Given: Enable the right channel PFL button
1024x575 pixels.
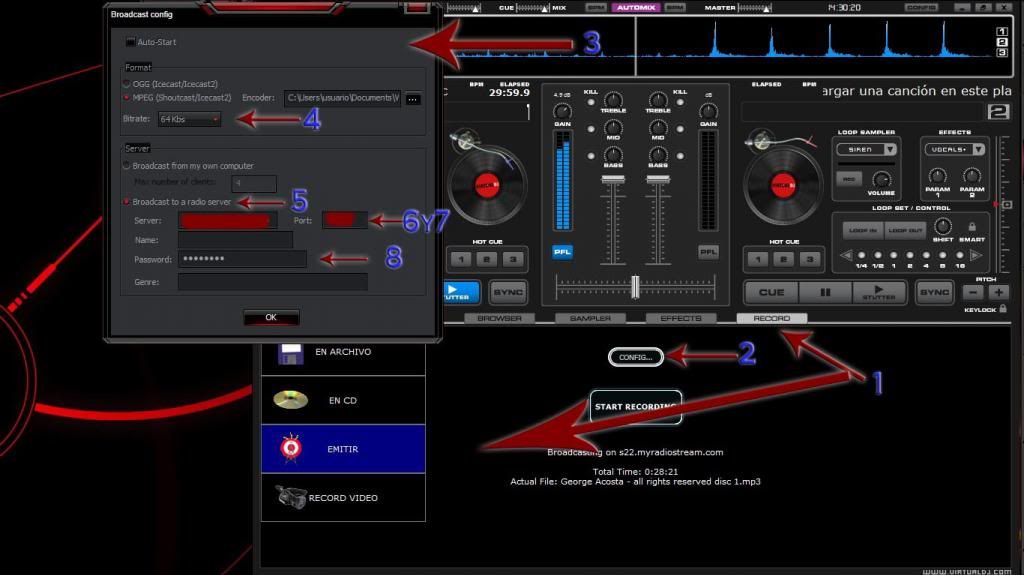Looking at the screenshot, I should pyautogui.click(x=708, y=252).
